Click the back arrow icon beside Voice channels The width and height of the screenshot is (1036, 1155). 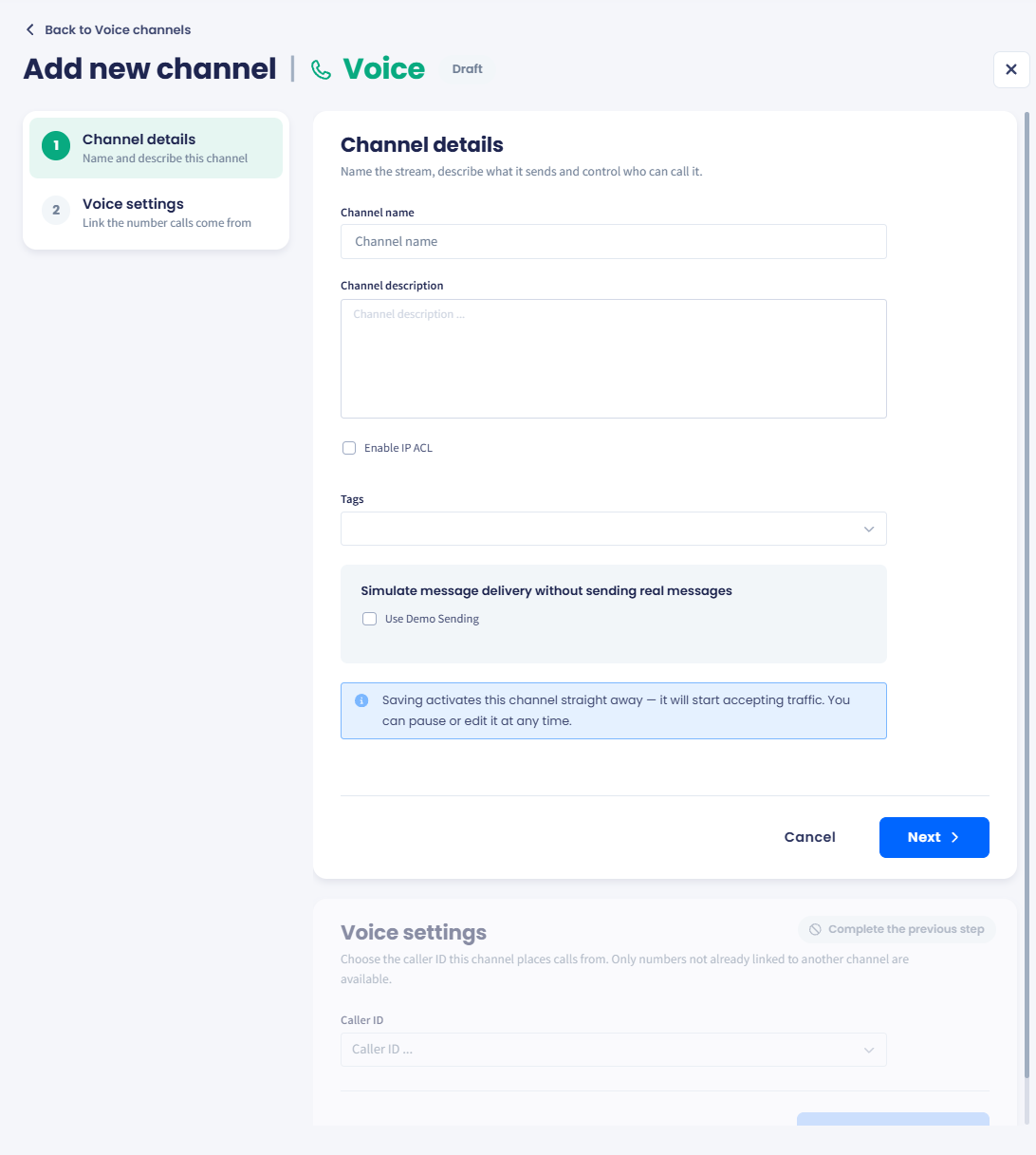click(x=29, y=29)
